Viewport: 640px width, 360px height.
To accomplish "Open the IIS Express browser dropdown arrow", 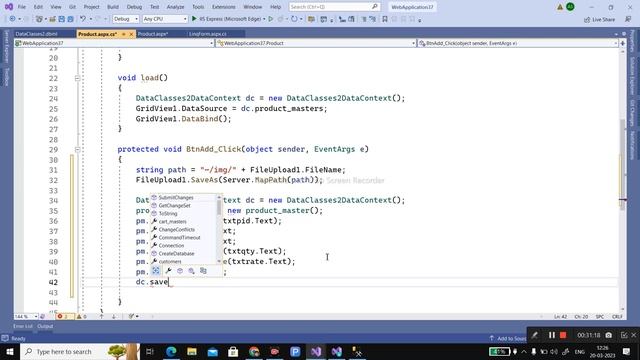I will point(264,19).
